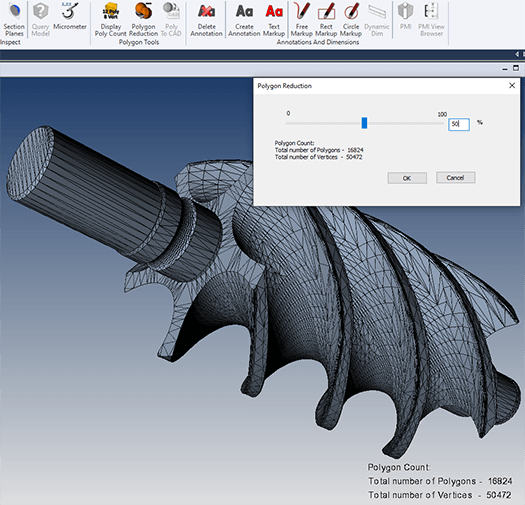Click the Polygon Tools group label
Screen dimensions: 525x505
point(139,42)
